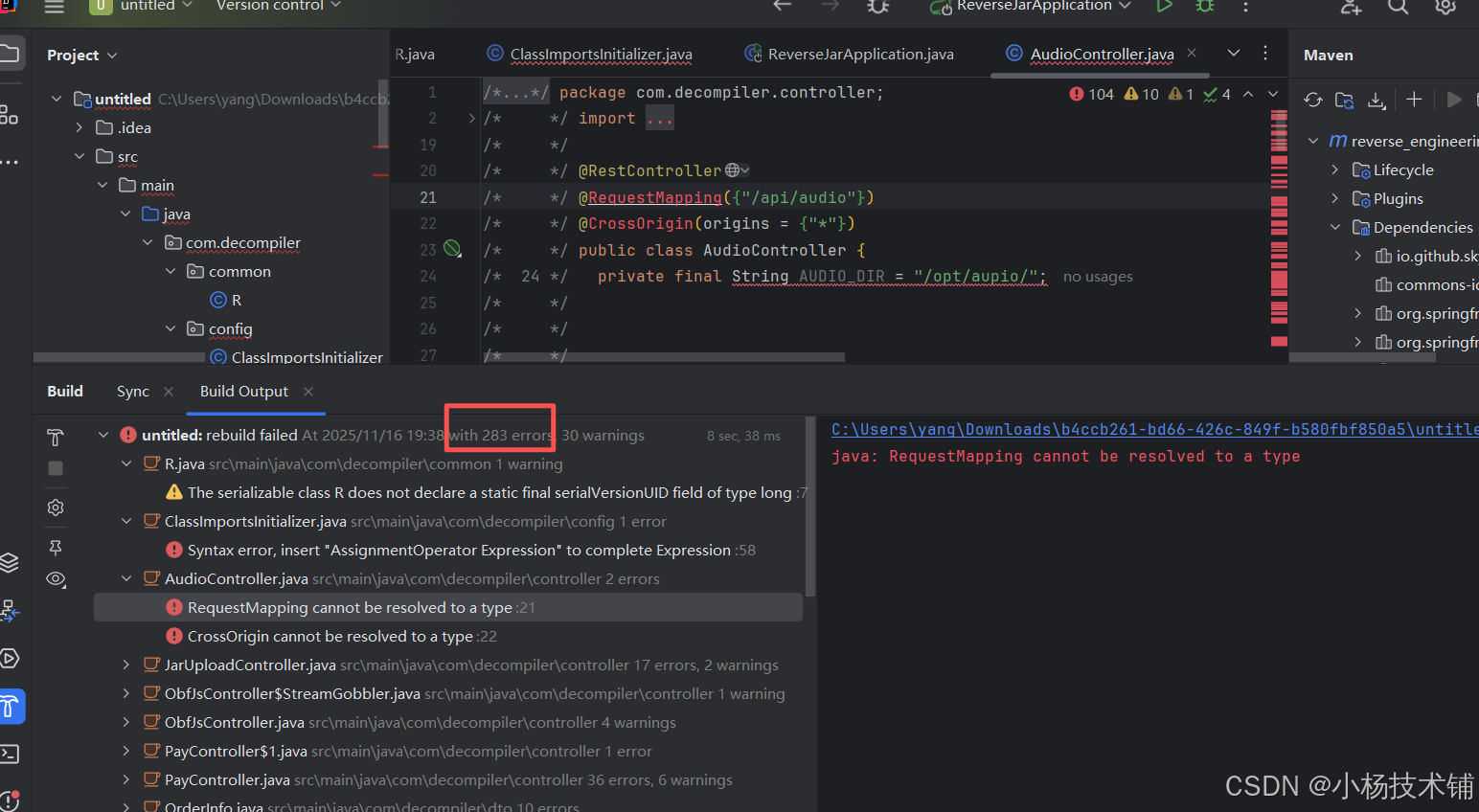Debug ReverseJarApplication with the bug icon
Viewport: 1479px width, 812px height.
(1205, 6)
